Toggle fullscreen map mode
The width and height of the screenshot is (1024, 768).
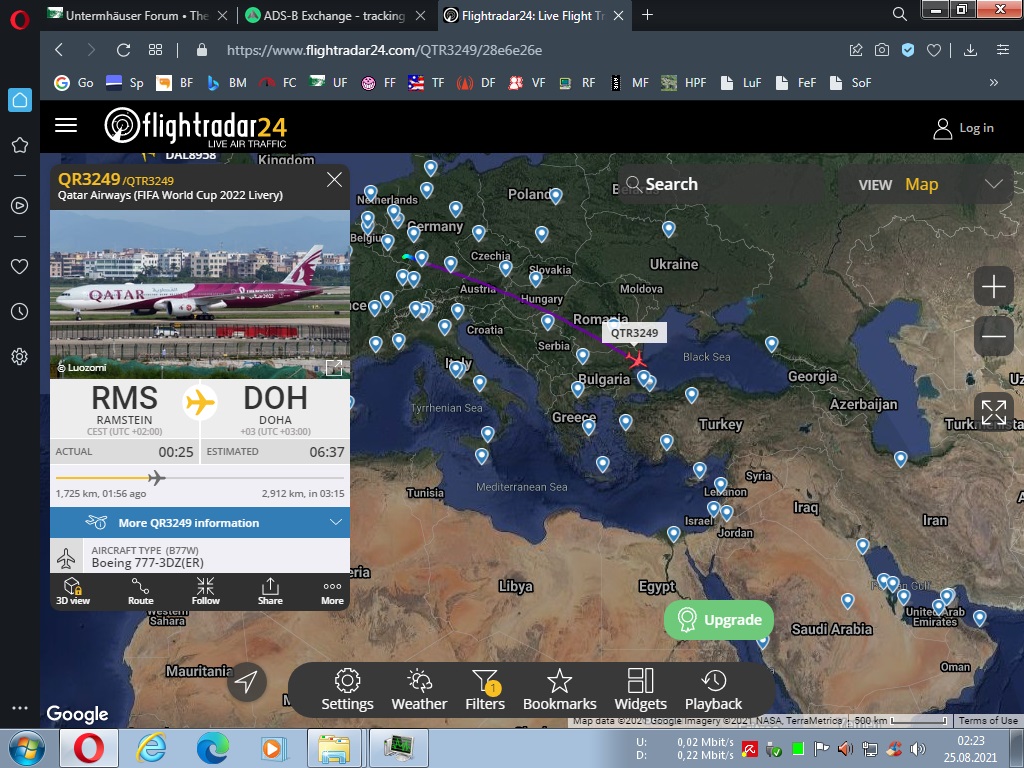(993, 411)
